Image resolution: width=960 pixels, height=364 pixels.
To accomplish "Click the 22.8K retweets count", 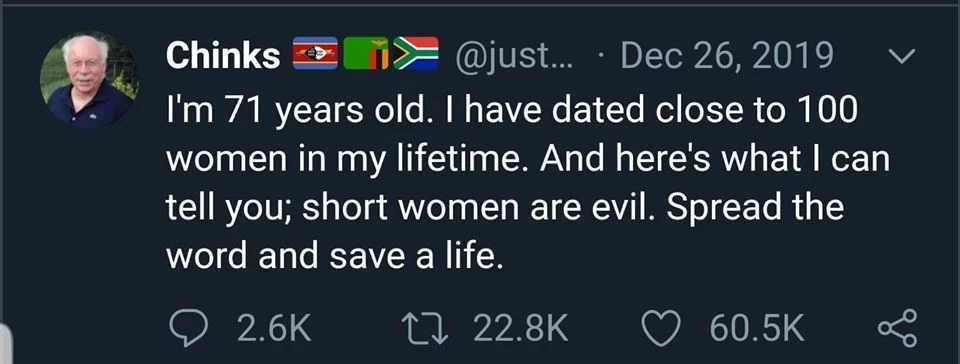I will click(522, 328).
